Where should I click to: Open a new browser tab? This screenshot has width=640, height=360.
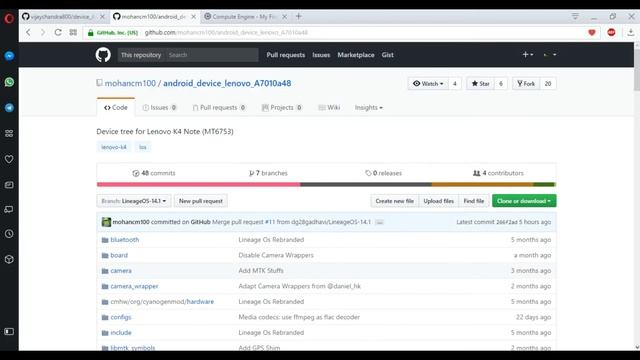[299, 16]
